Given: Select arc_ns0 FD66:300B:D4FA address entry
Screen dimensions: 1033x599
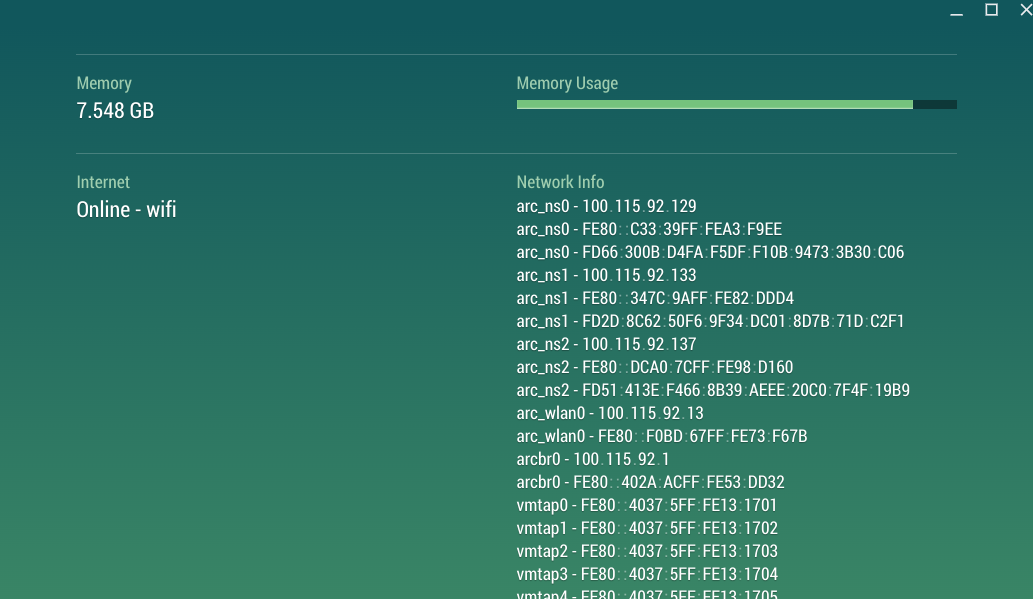Looking at the screenshot, I should 710,252.
